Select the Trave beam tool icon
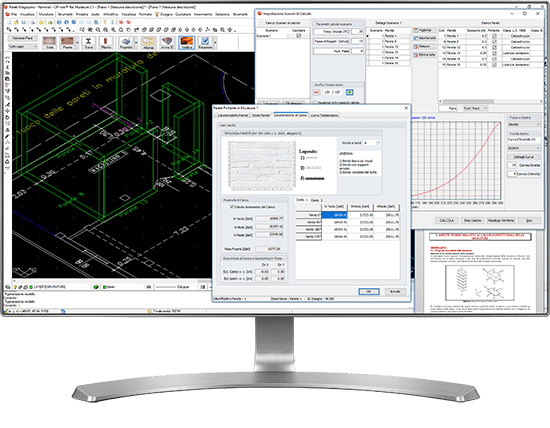The image size is (550, 428). coord(89,42)
